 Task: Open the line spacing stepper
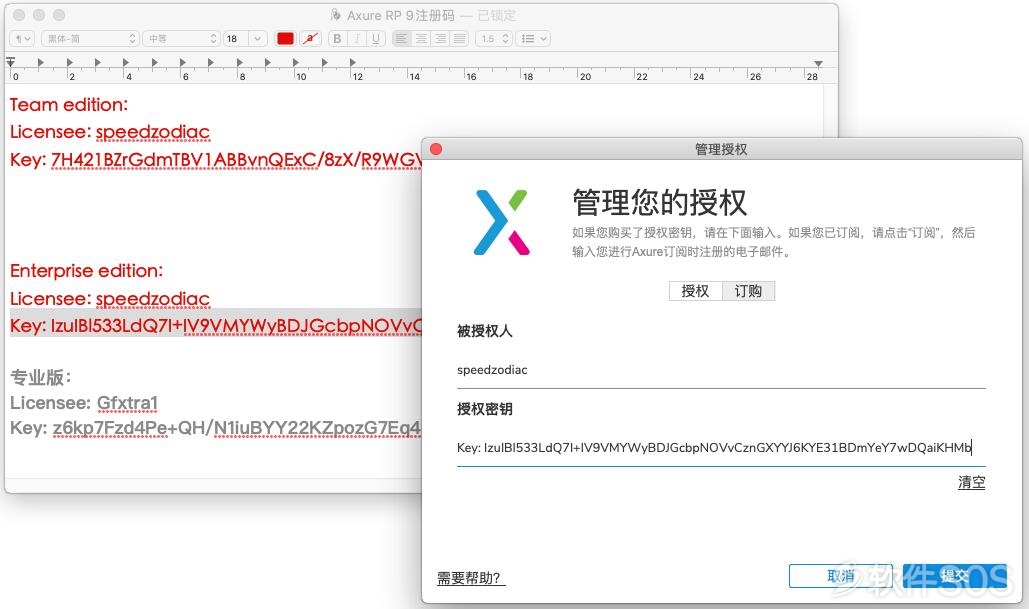[494, 39]
